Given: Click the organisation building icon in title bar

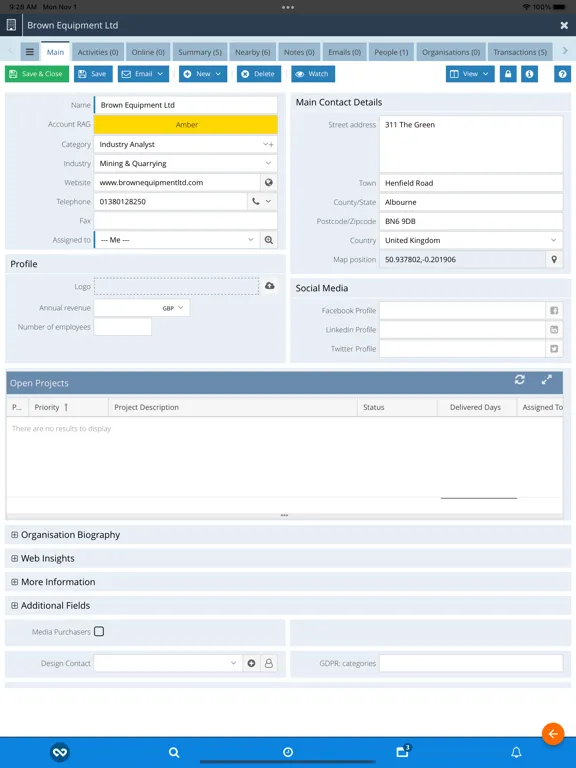Looking at the screenshot, I should [11, 25].
